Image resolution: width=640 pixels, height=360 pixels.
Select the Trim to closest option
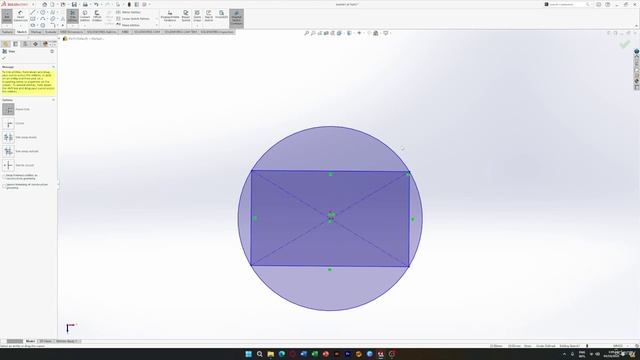pyautogui.click(x=8, y=165)
